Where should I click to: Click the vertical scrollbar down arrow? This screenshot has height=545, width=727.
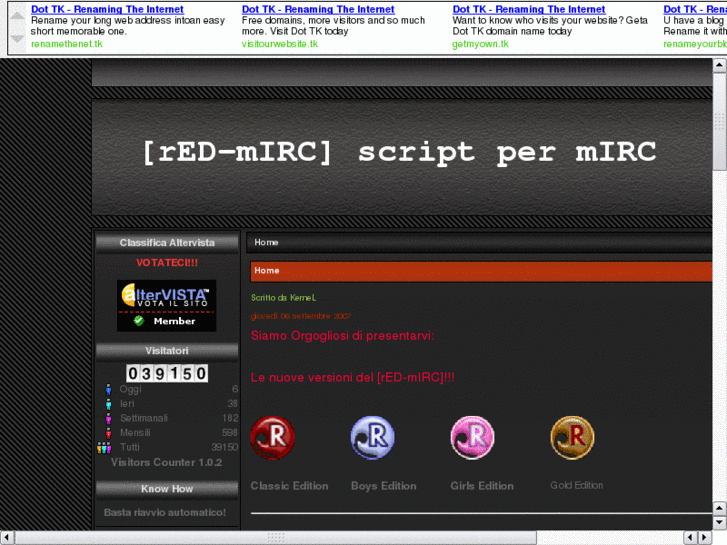pyautogui.click(x=719, y=523)
